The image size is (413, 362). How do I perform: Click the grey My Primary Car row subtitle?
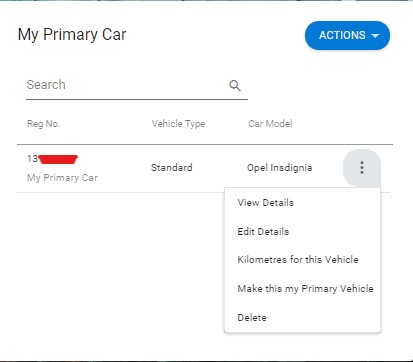click(x=62, y=178)
